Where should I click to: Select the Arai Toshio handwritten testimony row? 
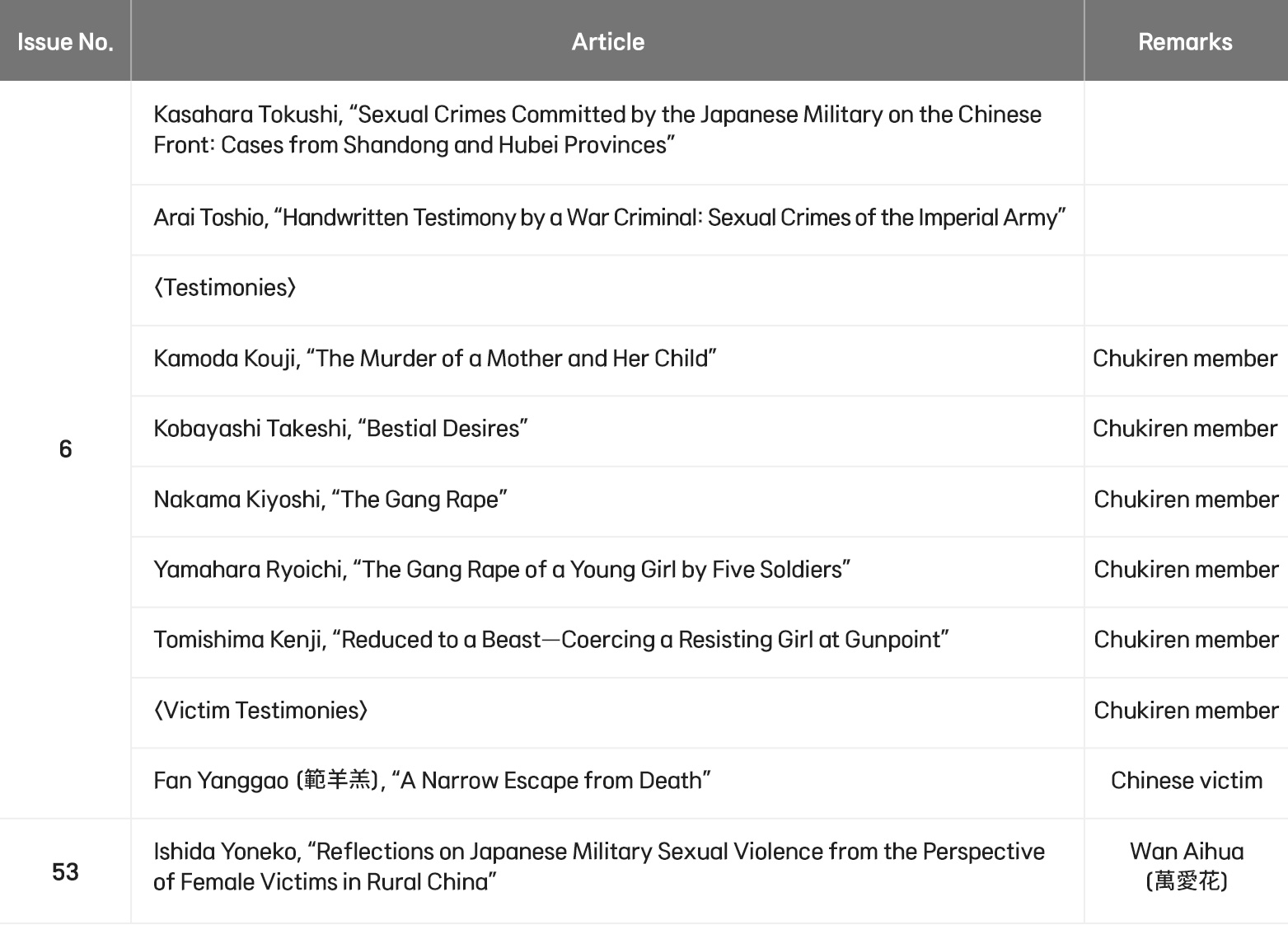[607, 218]
